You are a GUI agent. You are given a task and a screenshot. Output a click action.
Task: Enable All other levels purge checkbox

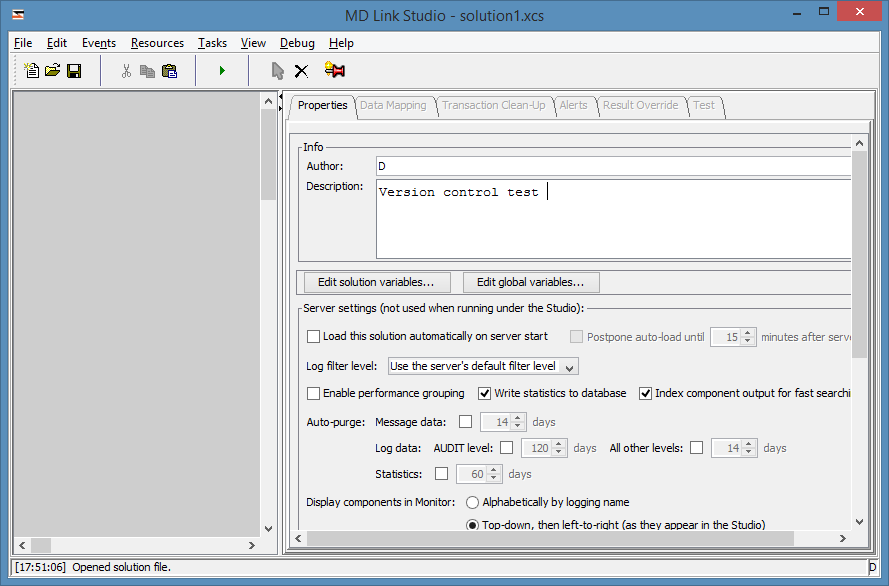click(x=697, y=448)
